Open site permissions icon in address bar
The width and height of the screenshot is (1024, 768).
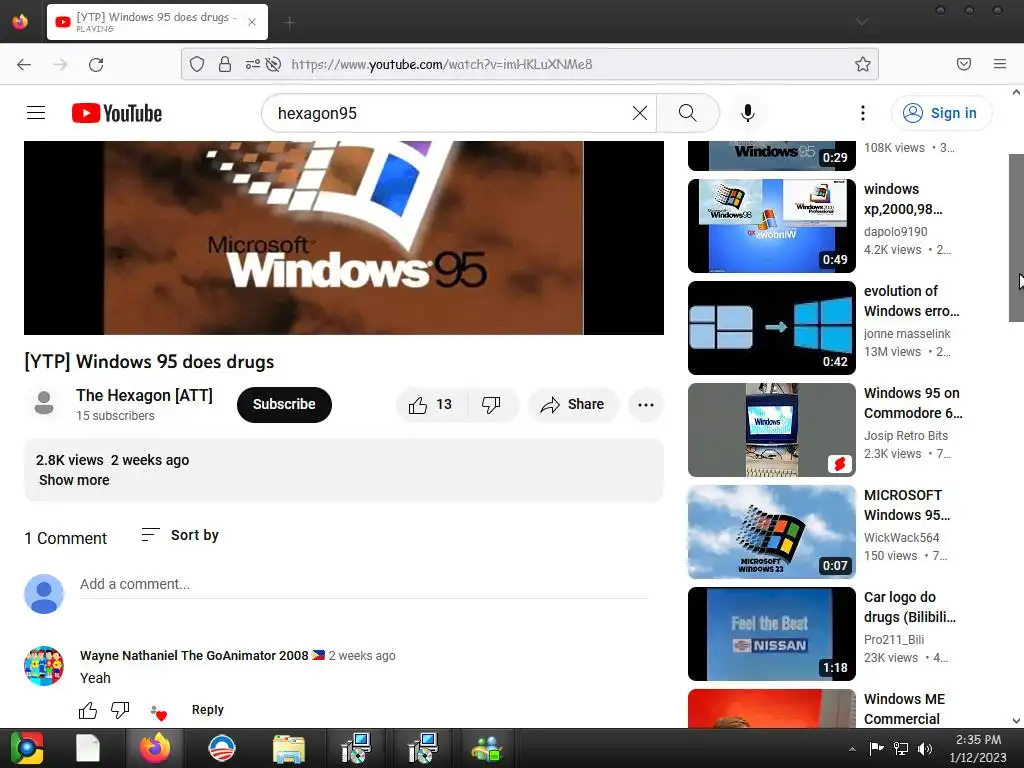pos(253,64)
